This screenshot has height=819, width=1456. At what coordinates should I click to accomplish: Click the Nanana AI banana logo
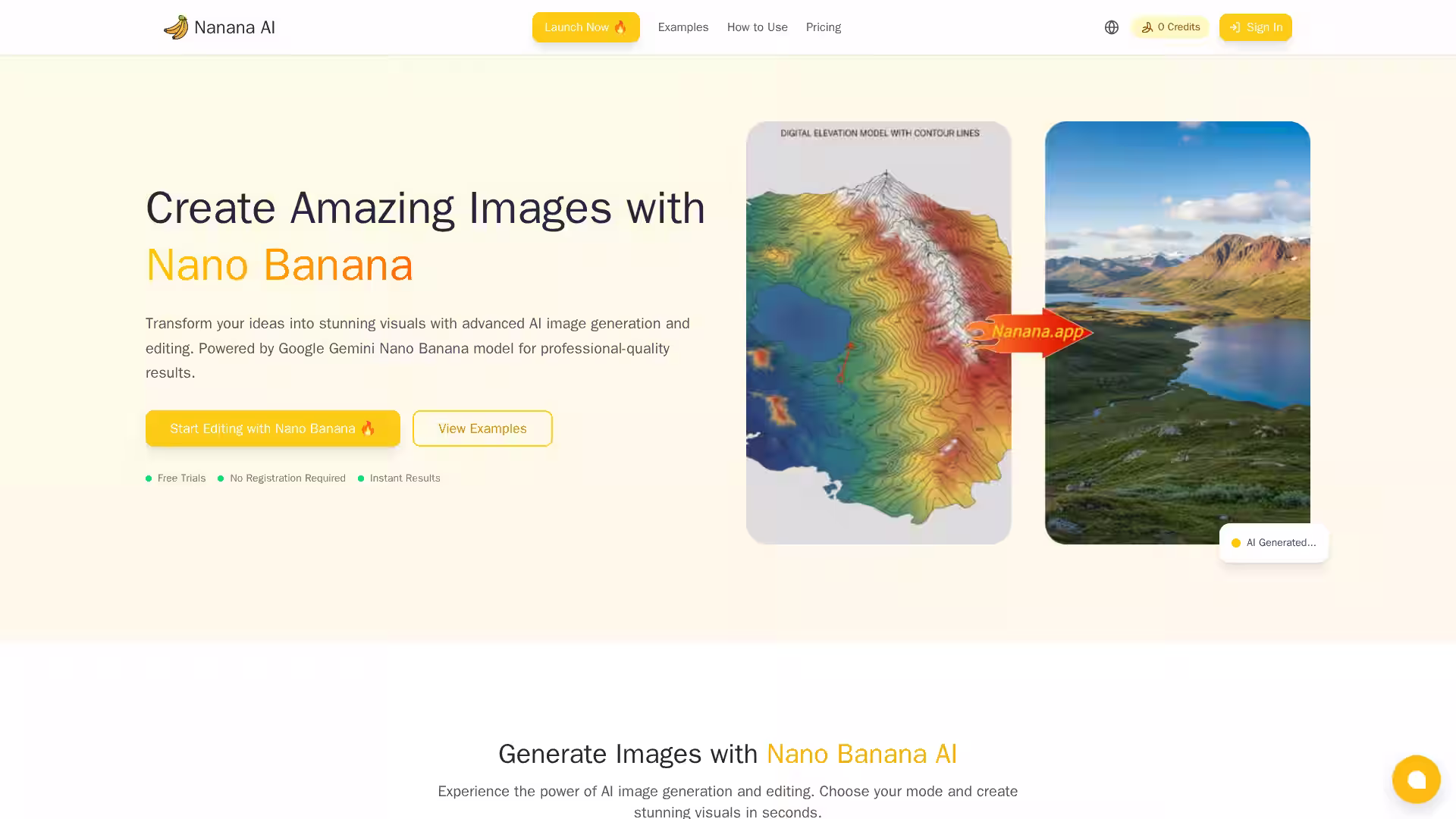tap(176, 27)
